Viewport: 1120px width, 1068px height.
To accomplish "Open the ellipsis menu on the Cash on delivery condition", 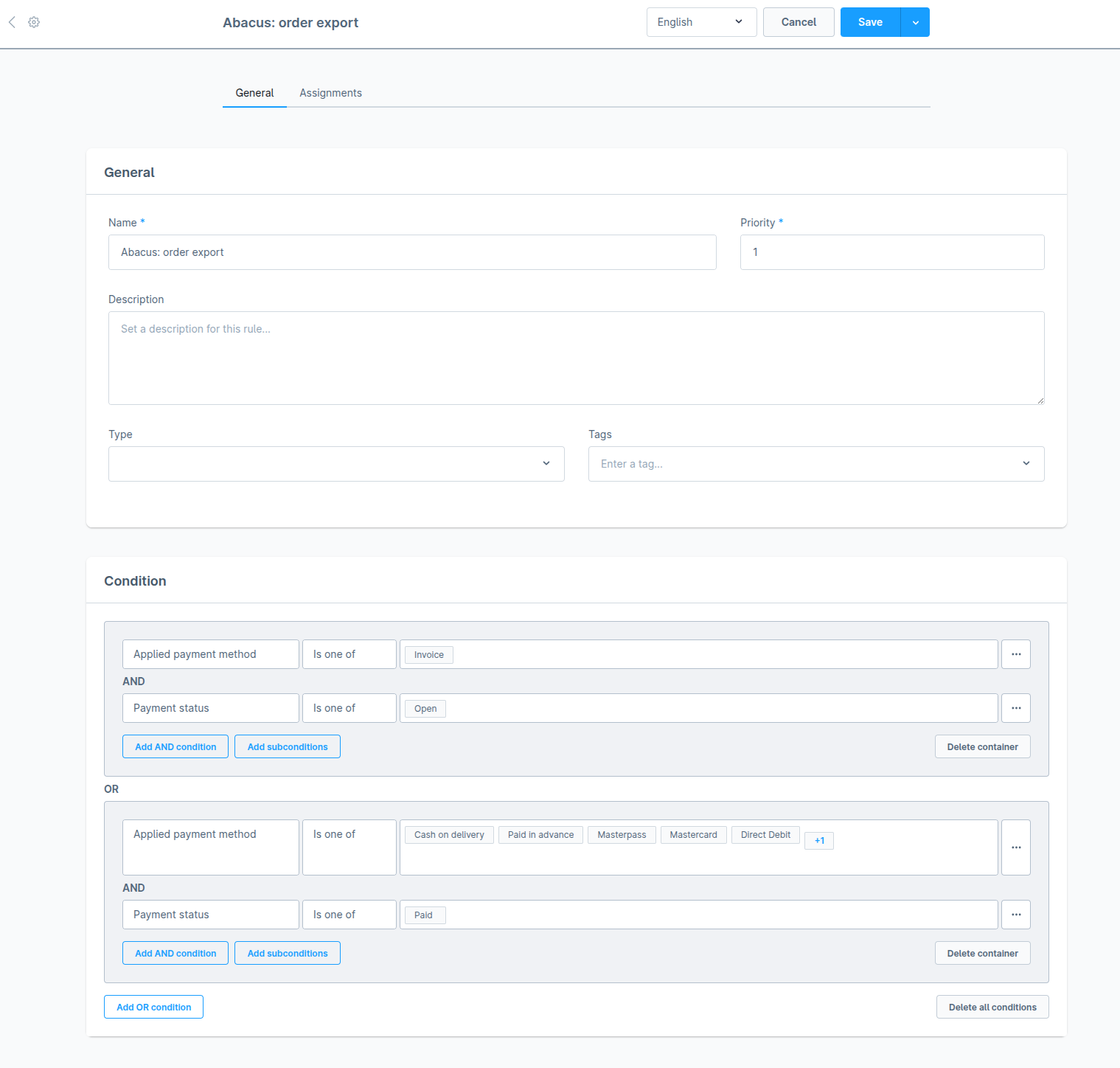I will (1015, 847).
